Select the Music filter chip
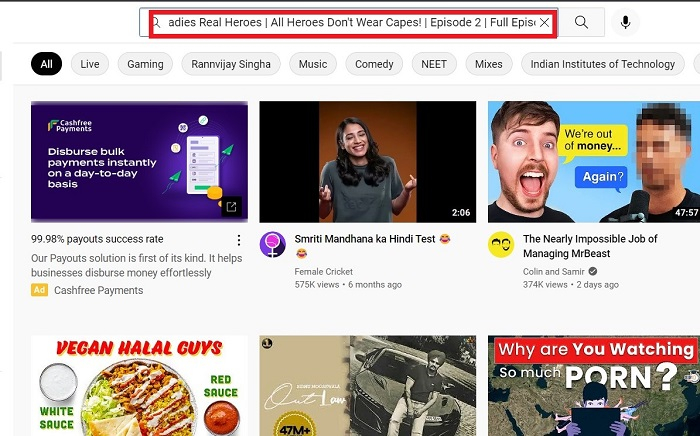This screenshot has width=700, height=436. (312, 64)
